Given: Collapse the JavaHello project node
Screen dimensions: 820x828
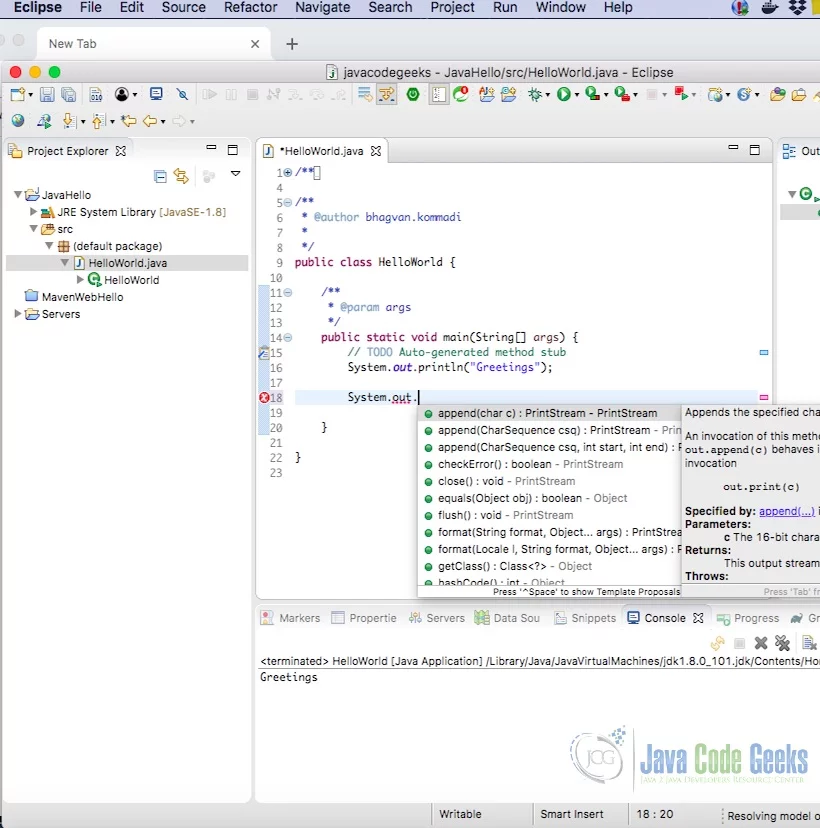Looking at the screenshot, I should tap(17, 195).
